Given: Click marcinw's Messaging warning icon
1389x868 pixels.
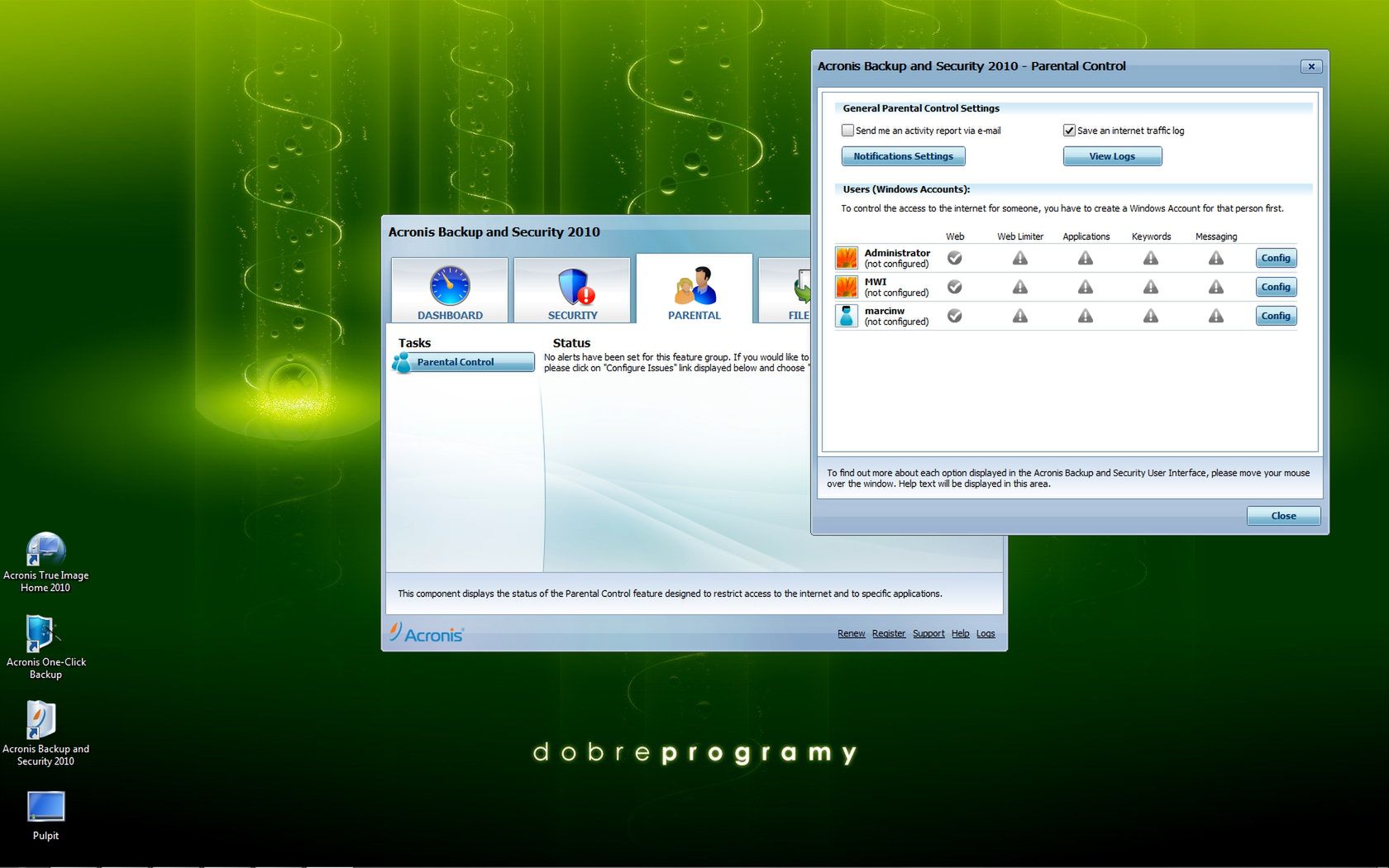Looking at the screenshot, I should tap(1216, 316).
